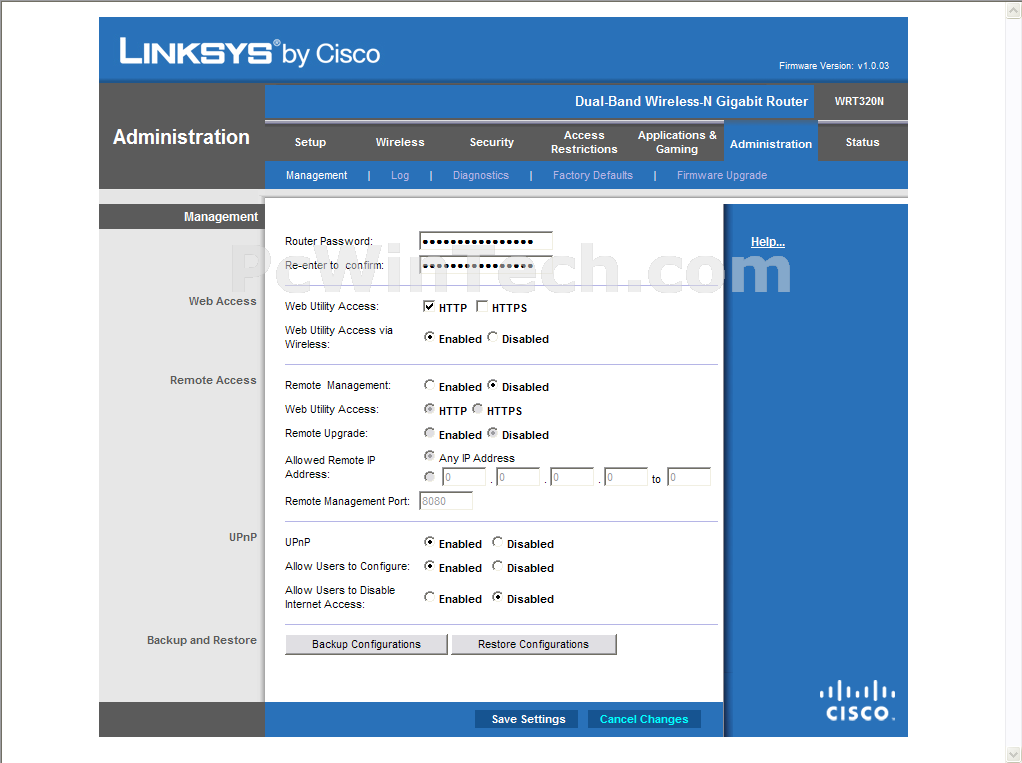This screenshot has height=763, width=1022.
Task: Go to the Security tab
Action: point(491,142)
